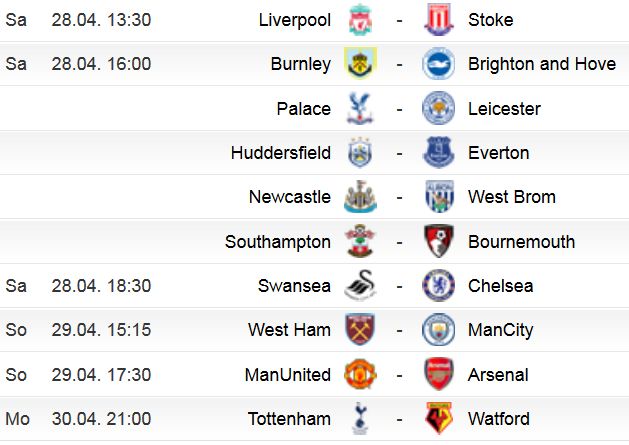This screenshot has width=629, height=445.
Task: Open the ManCity crest icon
Action: (438, 330)
